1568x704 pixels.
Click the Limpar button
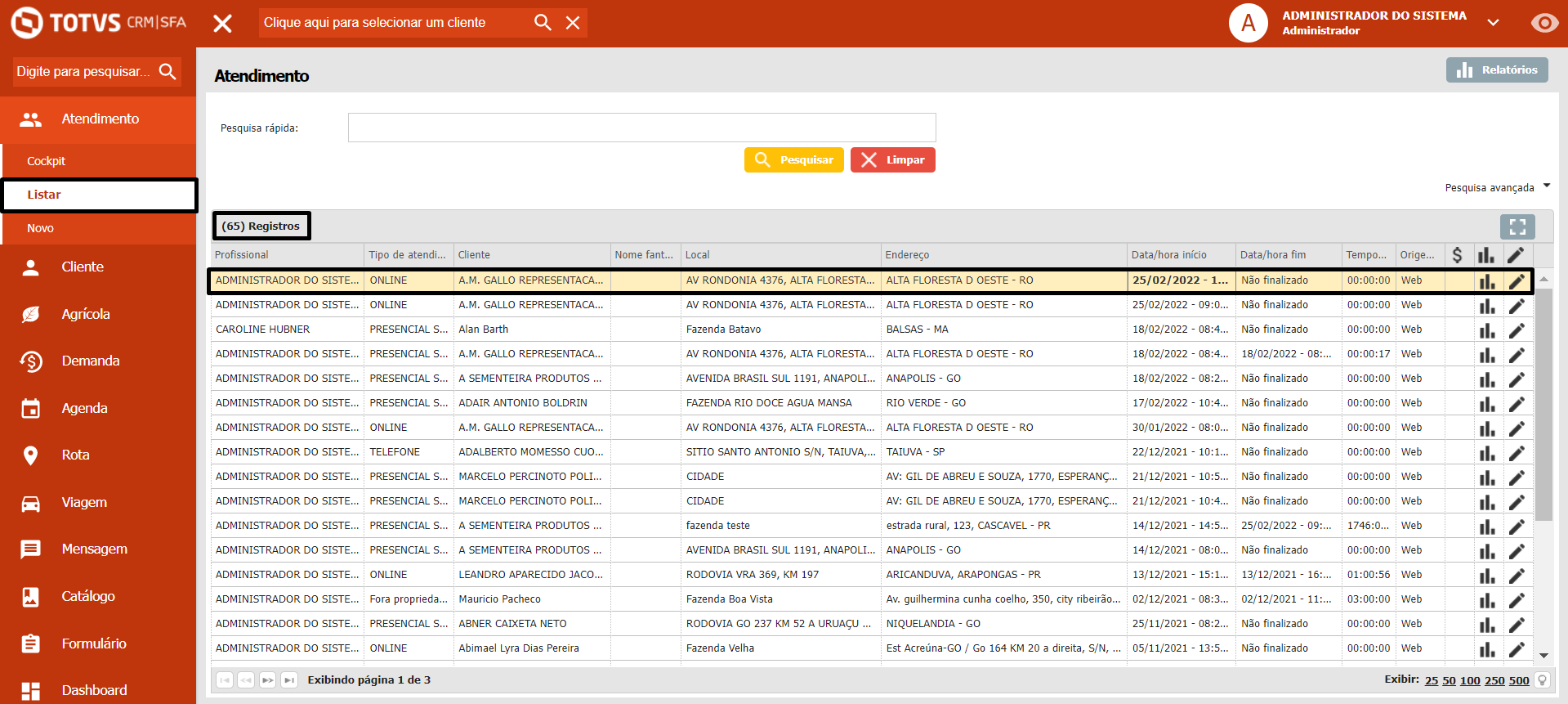tap(892, 159)
